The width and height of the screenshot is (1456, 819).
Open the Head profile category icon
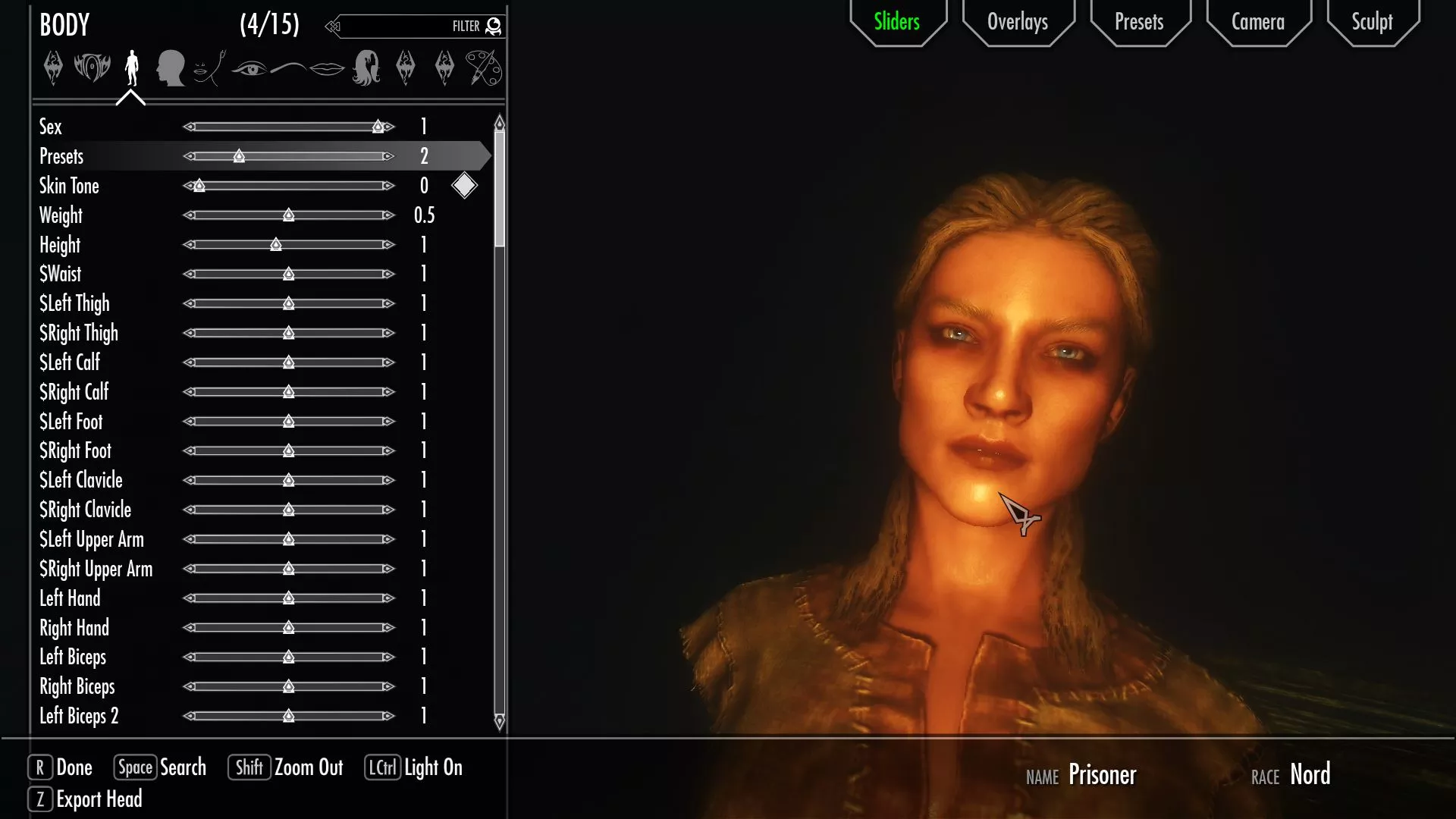tap(170, 68)
